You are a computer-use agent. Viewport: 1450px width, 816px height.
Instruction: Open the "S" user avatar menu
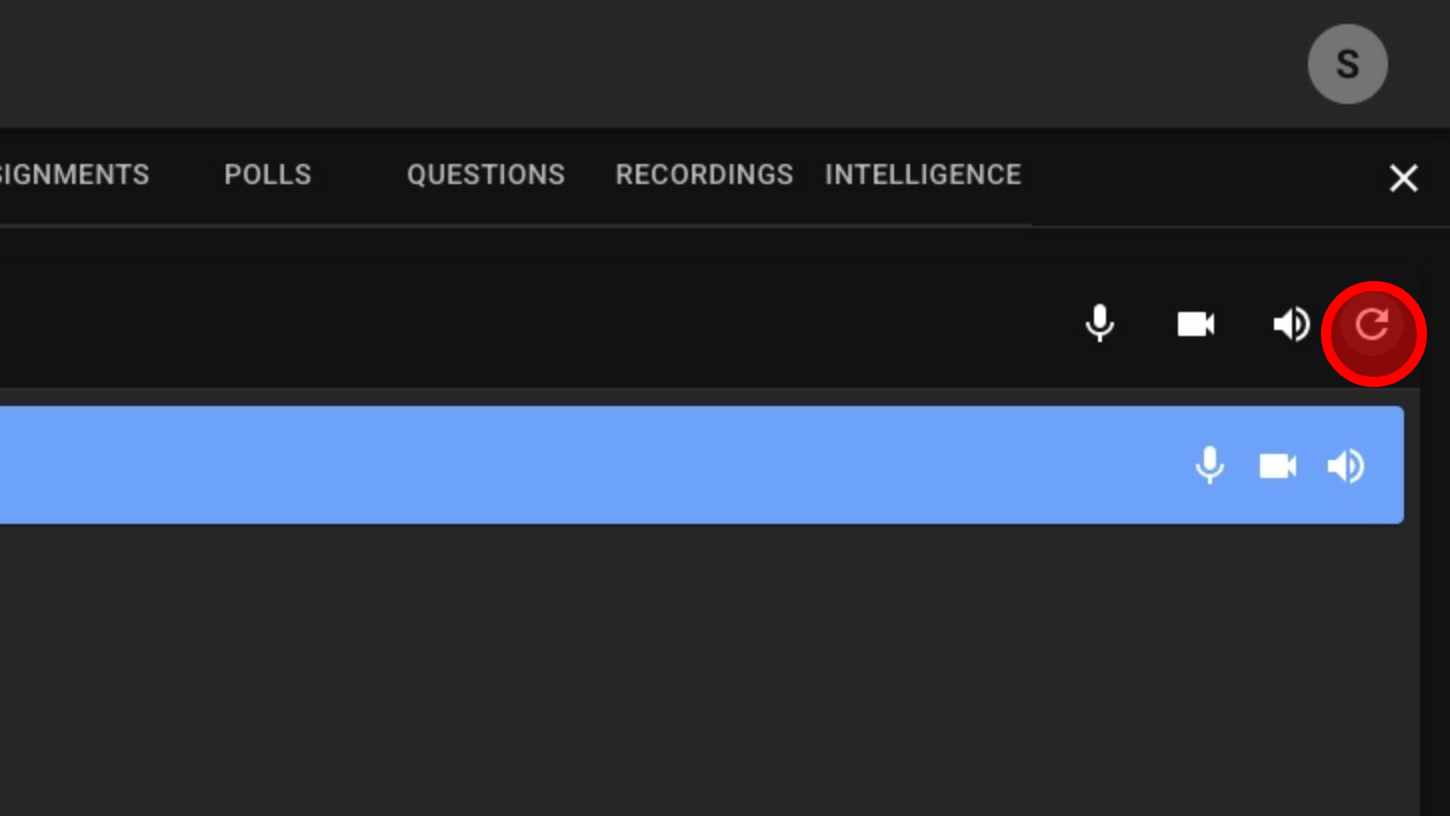pyautogui.click(x=1347, y=64)
